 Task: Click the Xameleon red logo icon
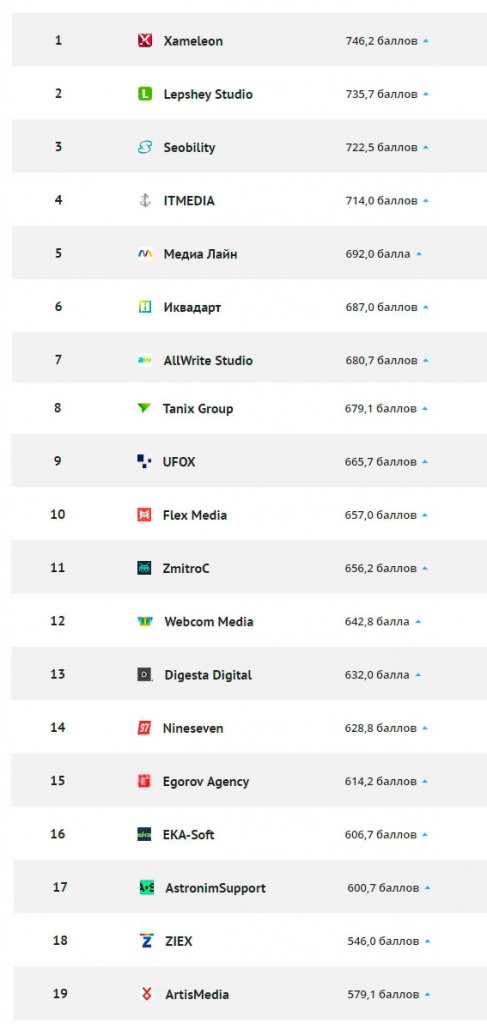tap(145, 40)
